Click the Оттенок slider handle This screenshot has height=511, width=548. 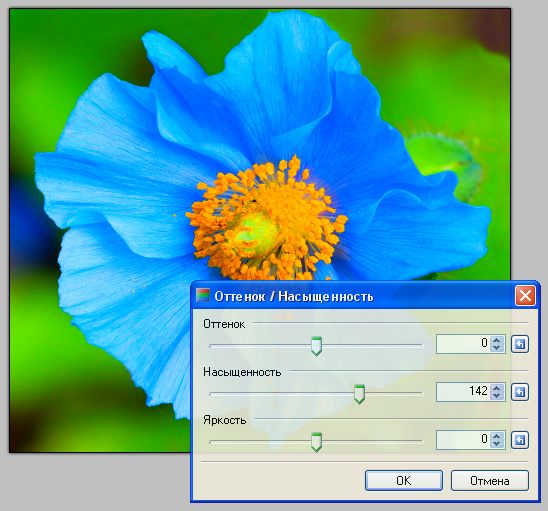tap(316, 346)
